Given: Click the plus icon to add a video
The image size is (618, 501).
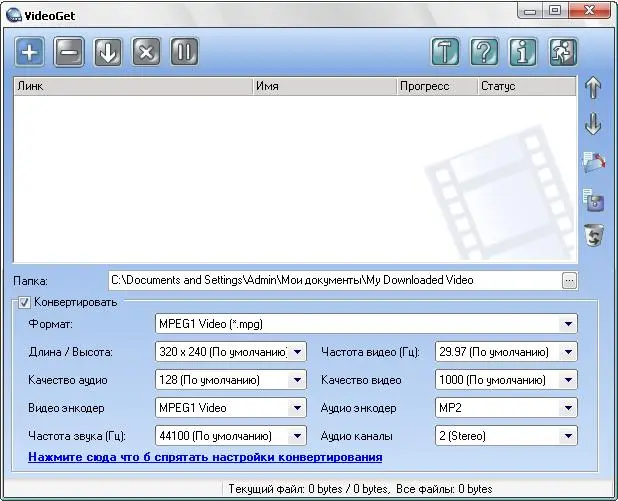Looking at the screenshot, I should 30,52.
